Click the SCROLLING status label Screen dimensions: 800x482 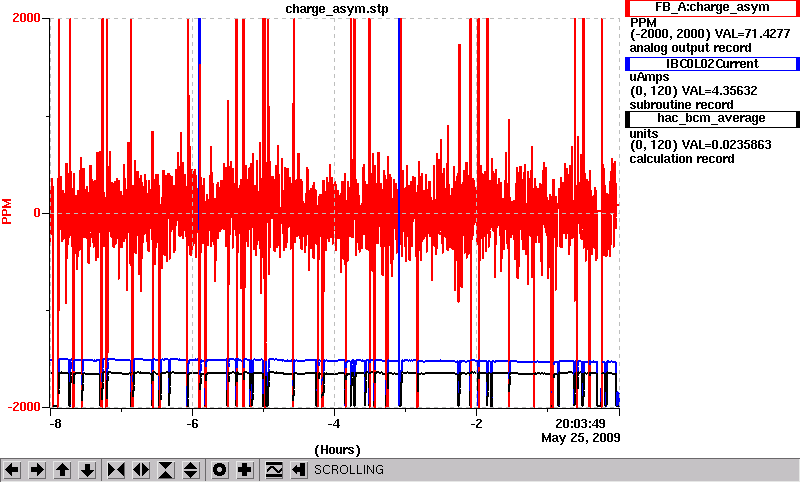348,470
